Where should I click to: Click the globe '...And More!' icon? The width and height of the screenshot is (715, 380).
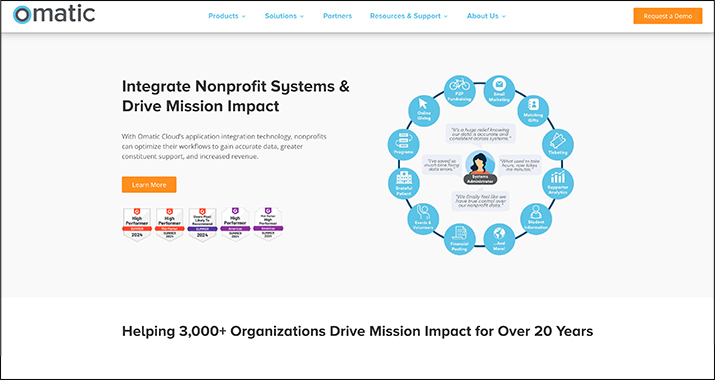pos(499,239)
